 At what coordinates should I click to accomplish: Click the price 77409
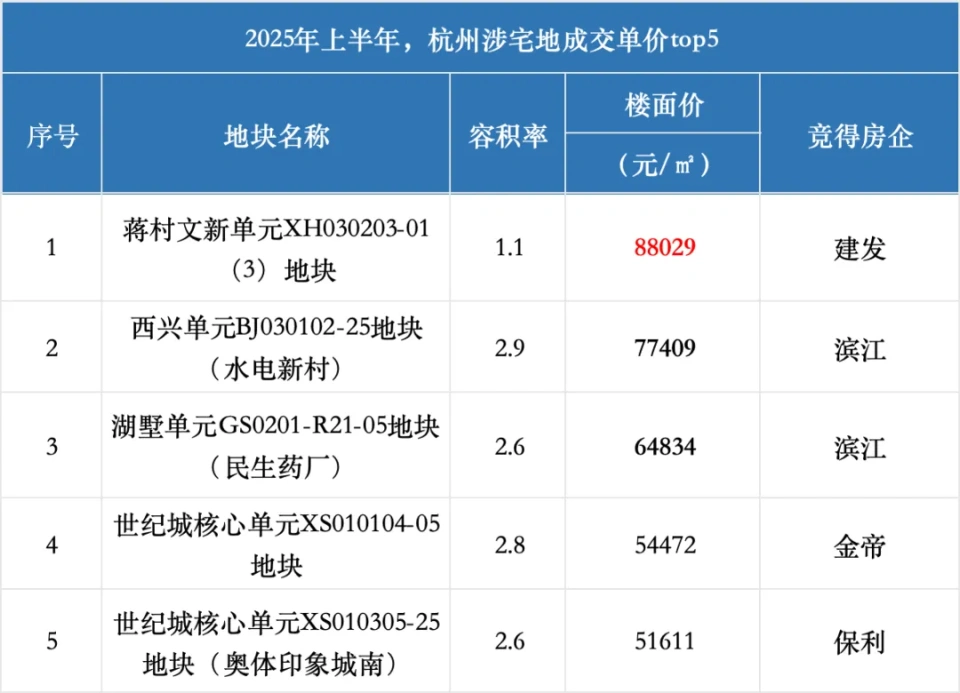665,348
